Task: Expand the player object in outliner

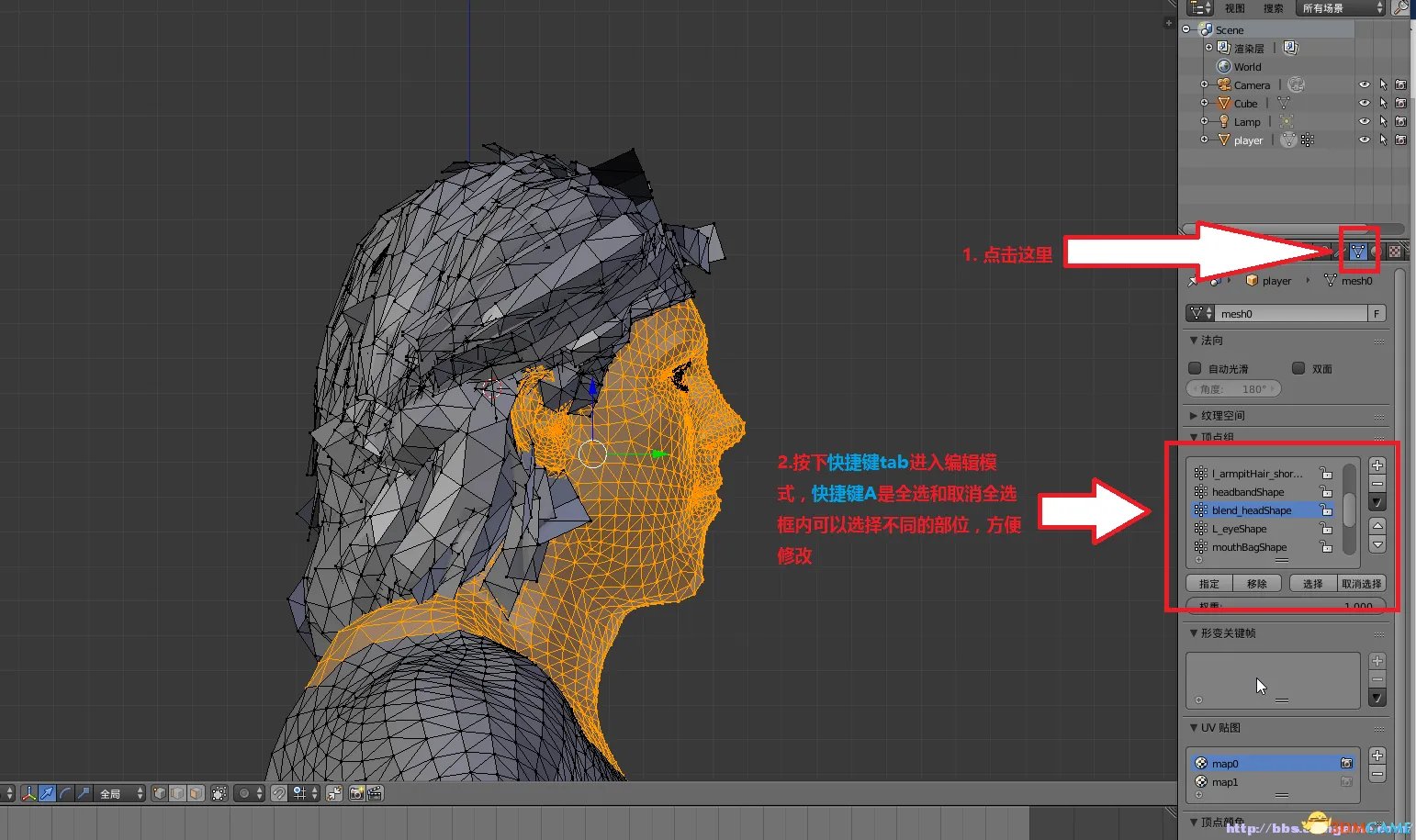Action: point(1204,140)
